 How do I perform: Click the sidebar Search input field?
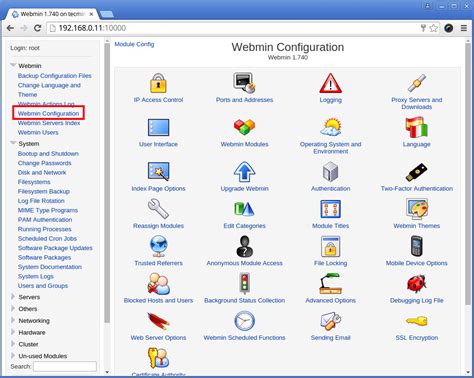pyautogui.click(x=65, y=366)
